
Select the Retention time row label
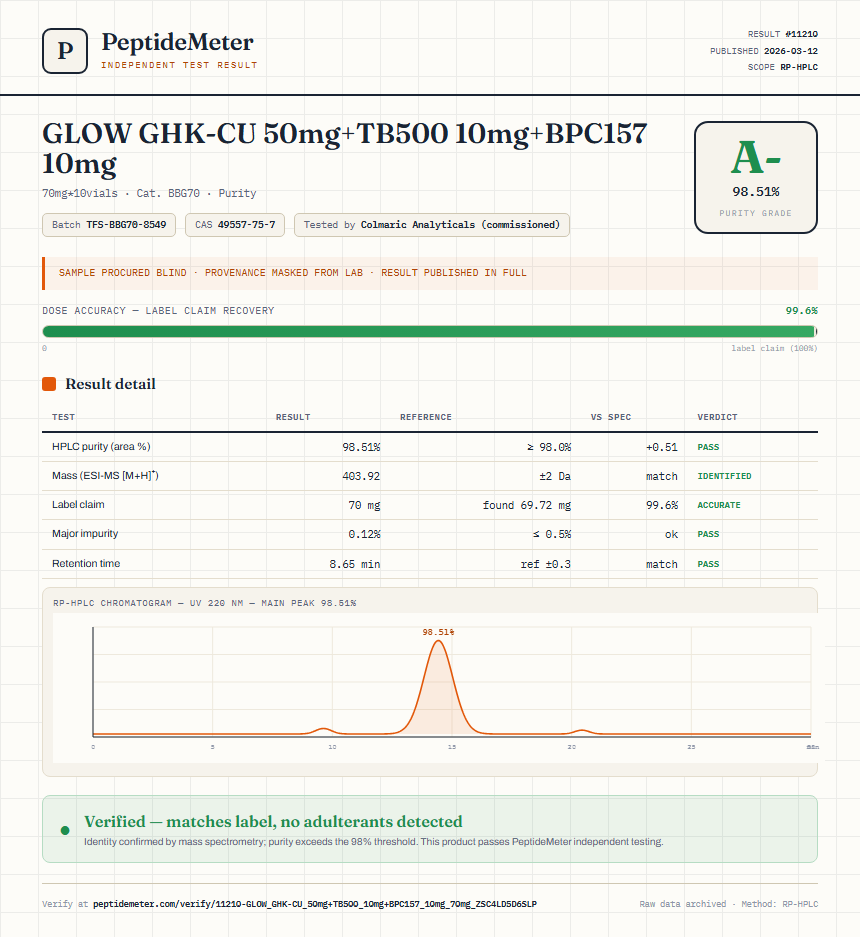[86, 564]
